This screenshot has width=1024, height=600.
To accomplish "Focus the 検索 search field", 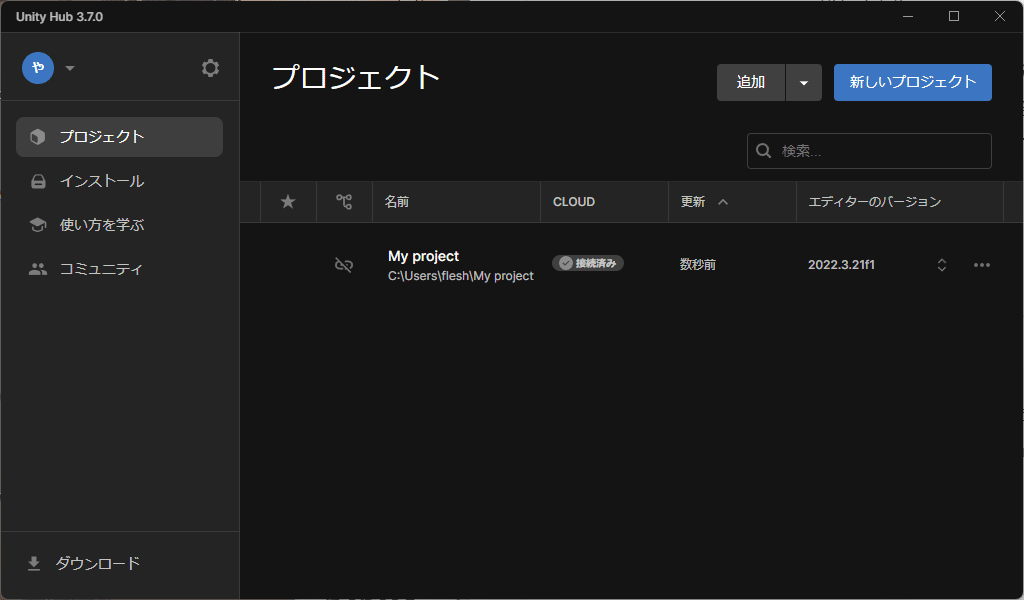I will tap(869, 151).
